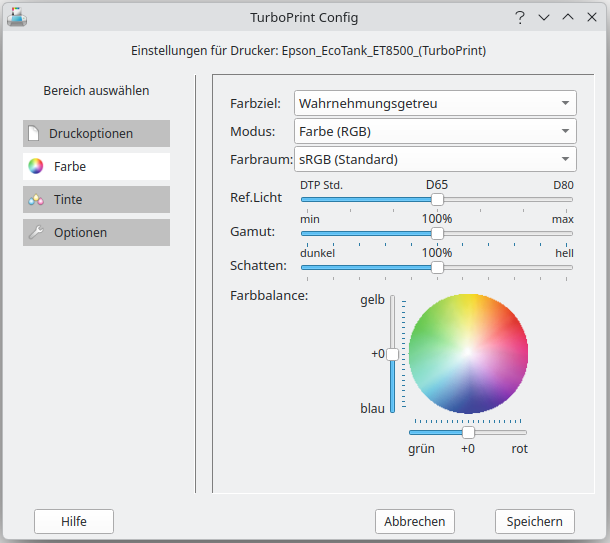The height and width of the screenshot is (543, 610).
Task: Open the Farbziel dropdown
Action: click(435, 103)
